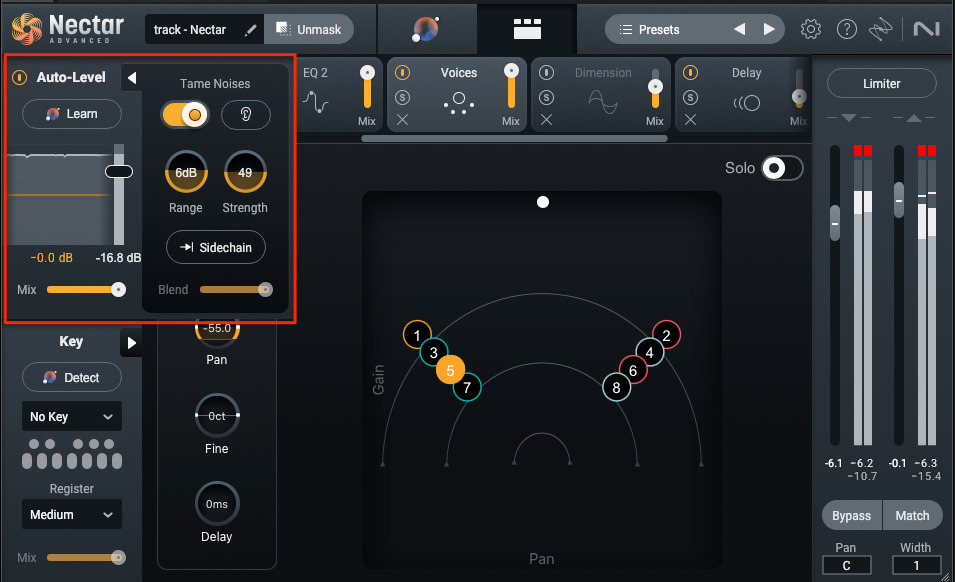The image size is (955, 582).
Task: Select the EQ 2 module tab
Action: coord(339,94)
